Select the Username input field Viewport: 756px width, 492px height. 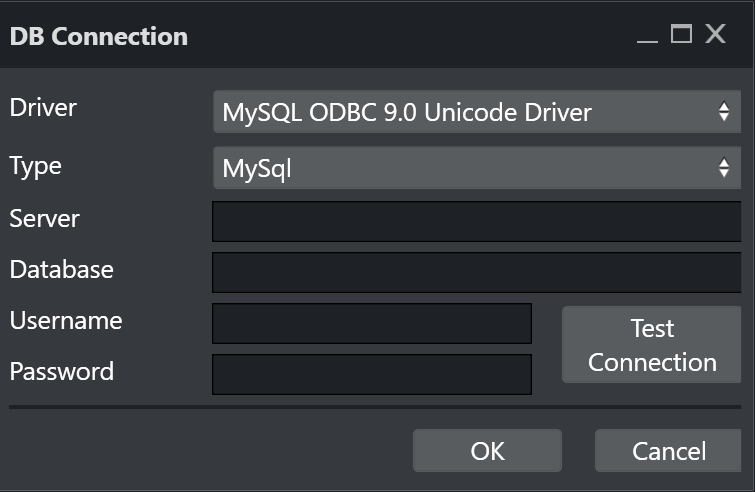(x=372, y=323)
